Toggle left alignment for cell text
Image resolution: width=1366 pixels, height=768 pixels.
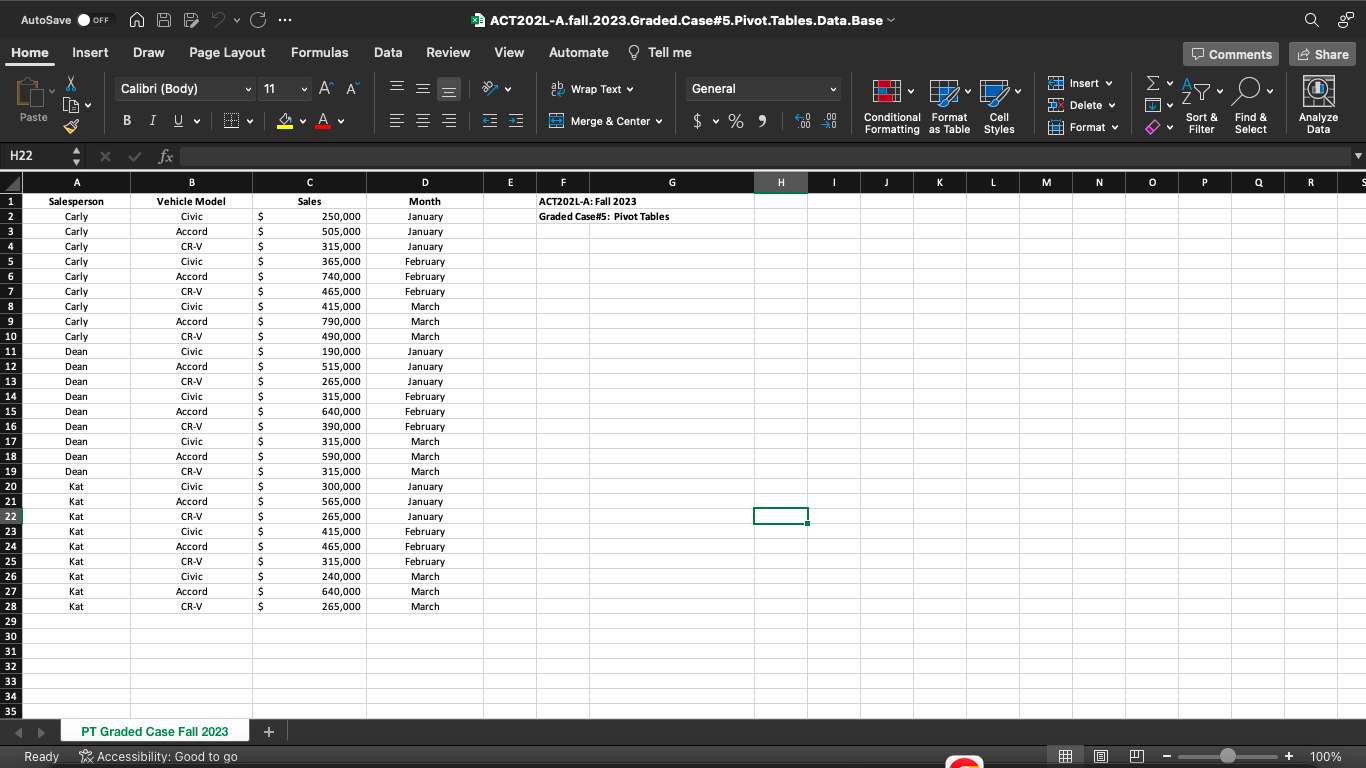[x=397, y=121]
